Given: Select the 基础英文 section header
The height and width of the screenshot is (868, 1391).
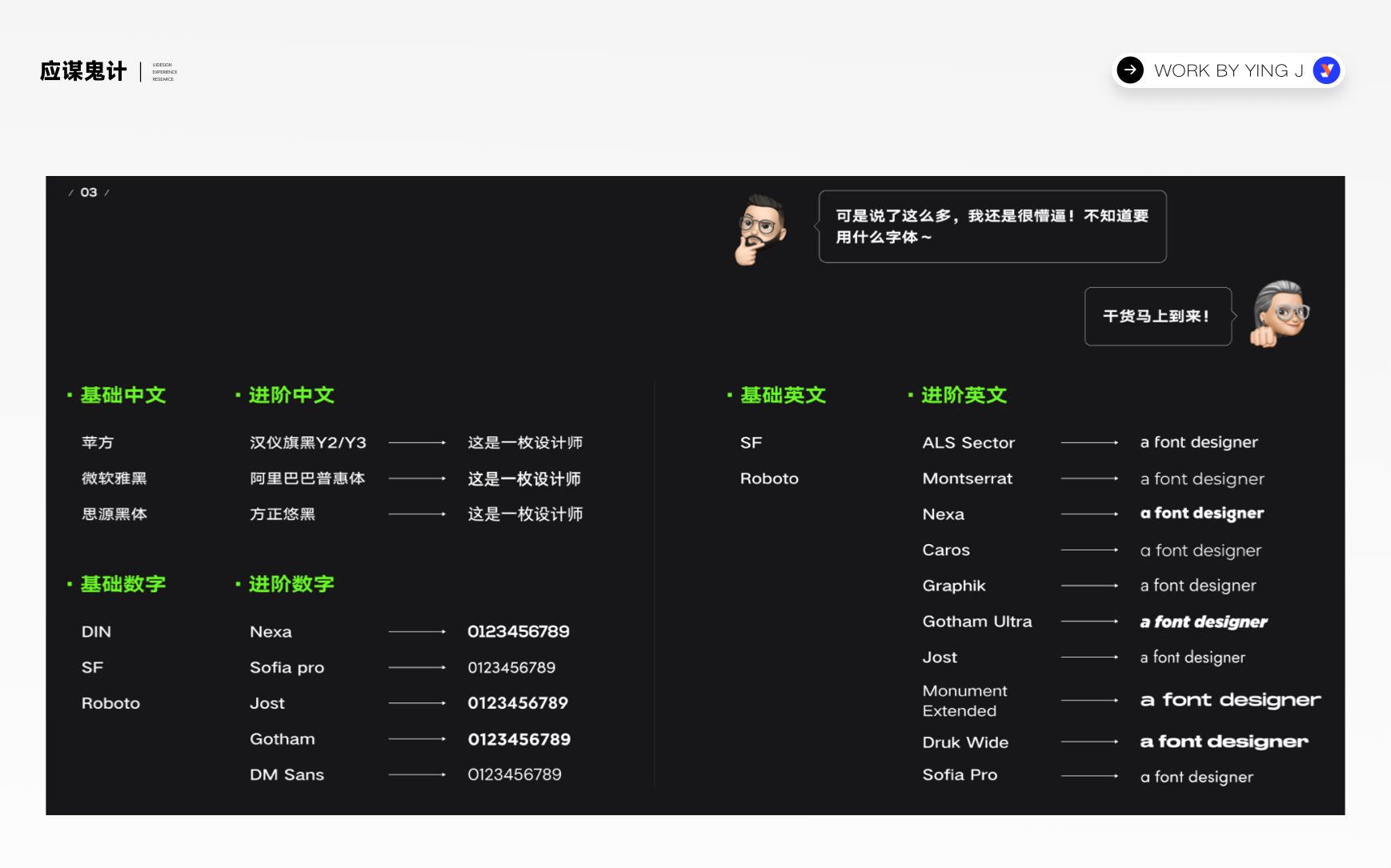Looking at the screenshot, I should point(783,394).
